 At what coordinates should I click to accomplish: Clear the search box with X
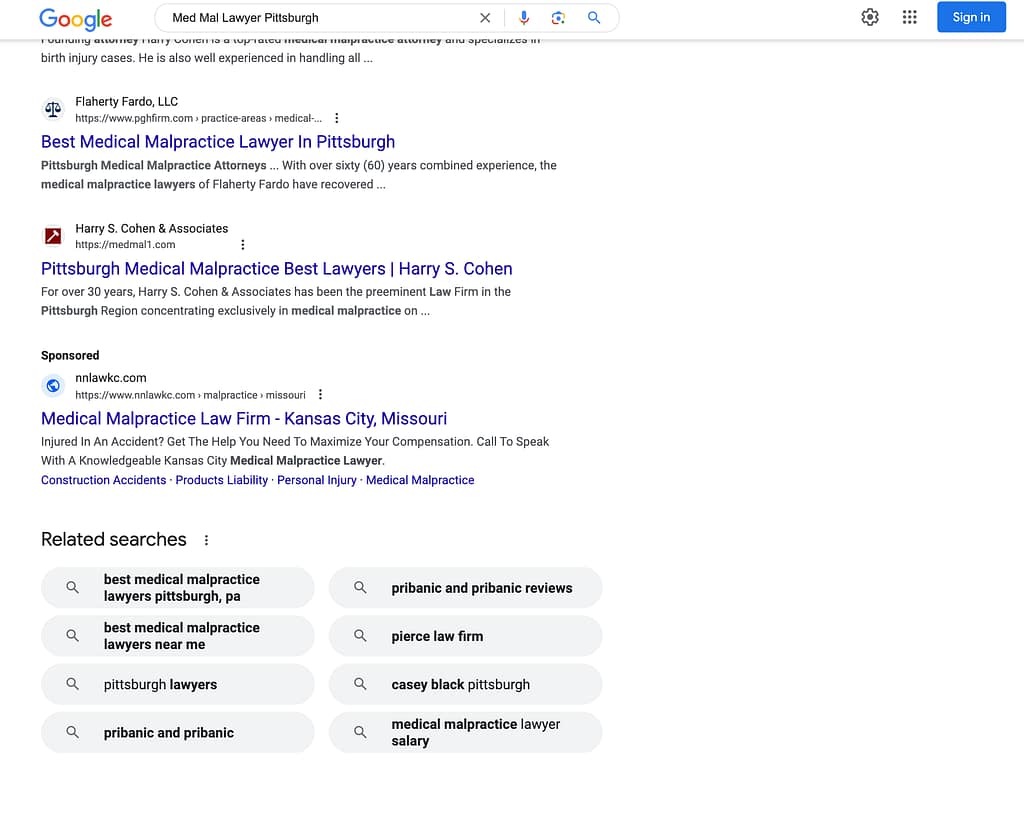tap(485, 18)
